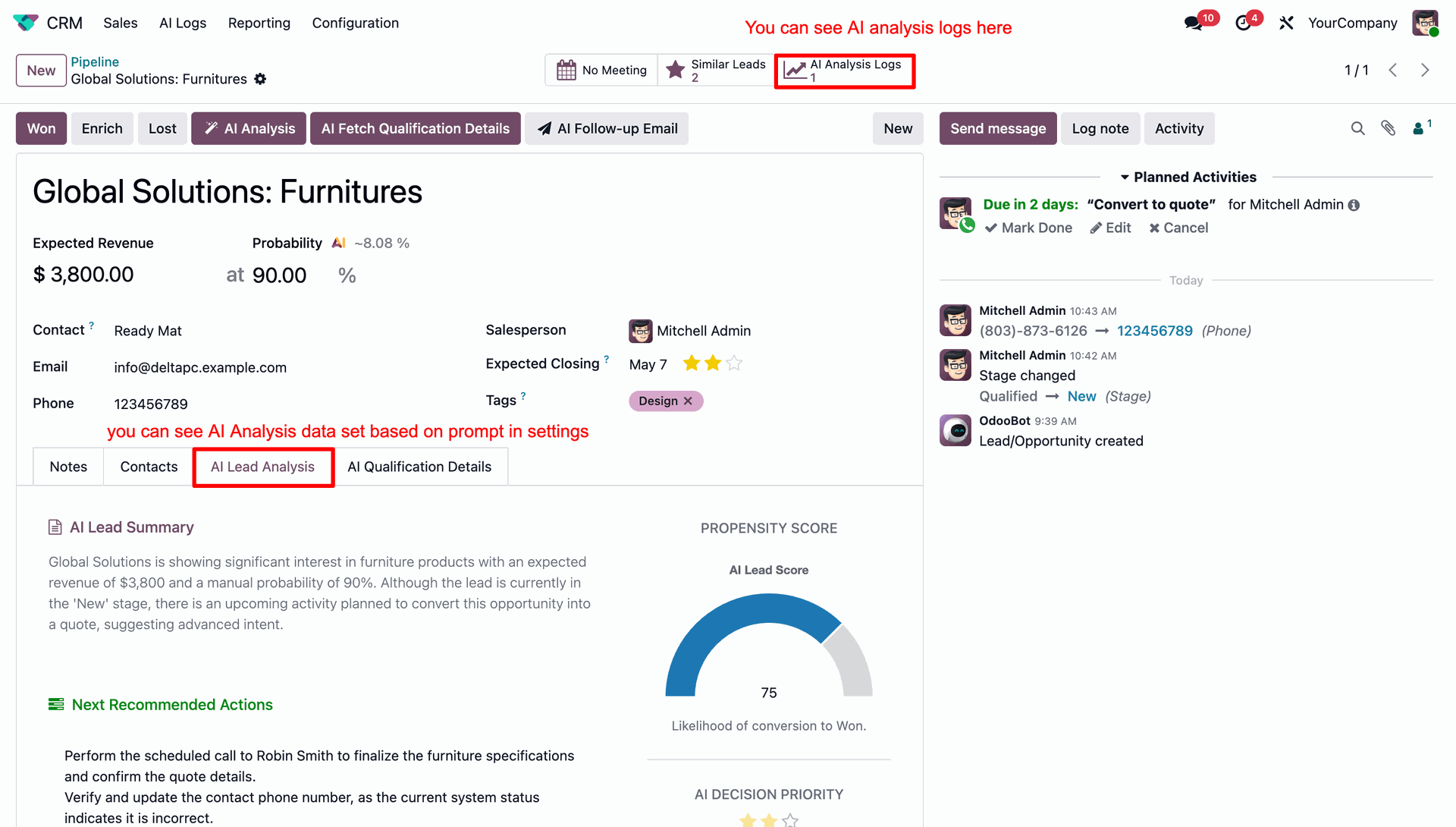Go to next record with right arrow

point(1425,70)
